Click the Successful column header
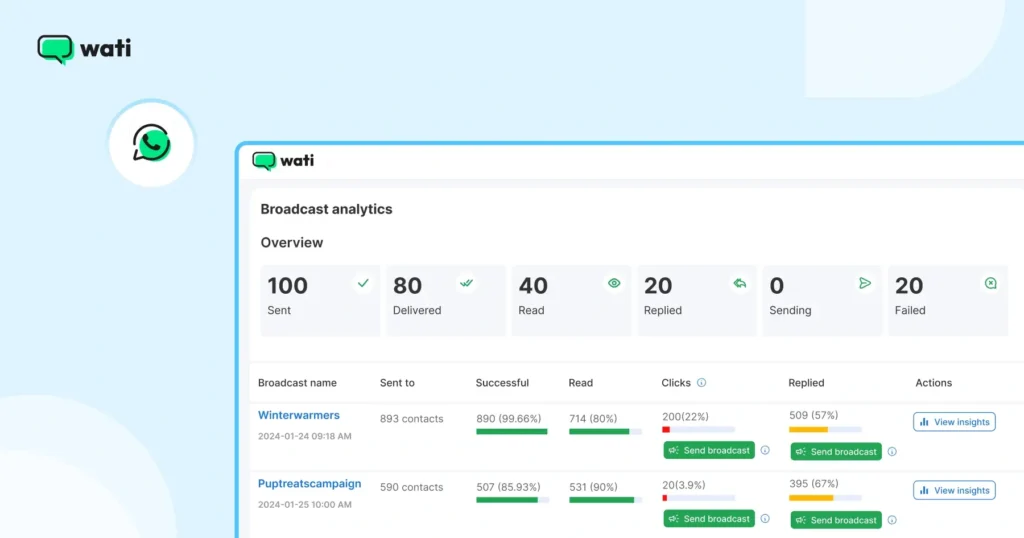 click(502, 383)
